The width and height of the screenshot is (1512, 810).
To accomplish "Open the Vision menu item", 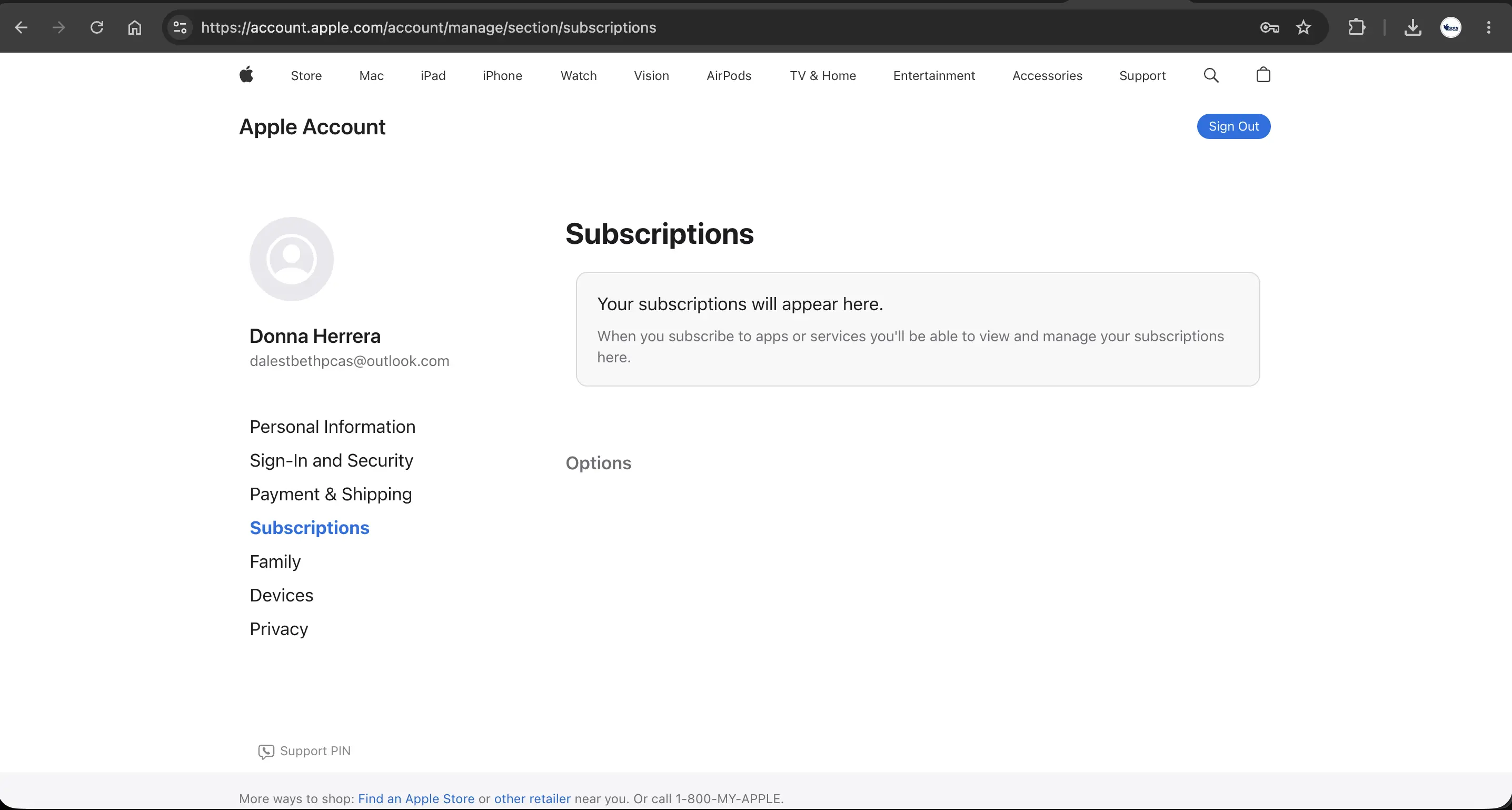I will coord(652,76).
